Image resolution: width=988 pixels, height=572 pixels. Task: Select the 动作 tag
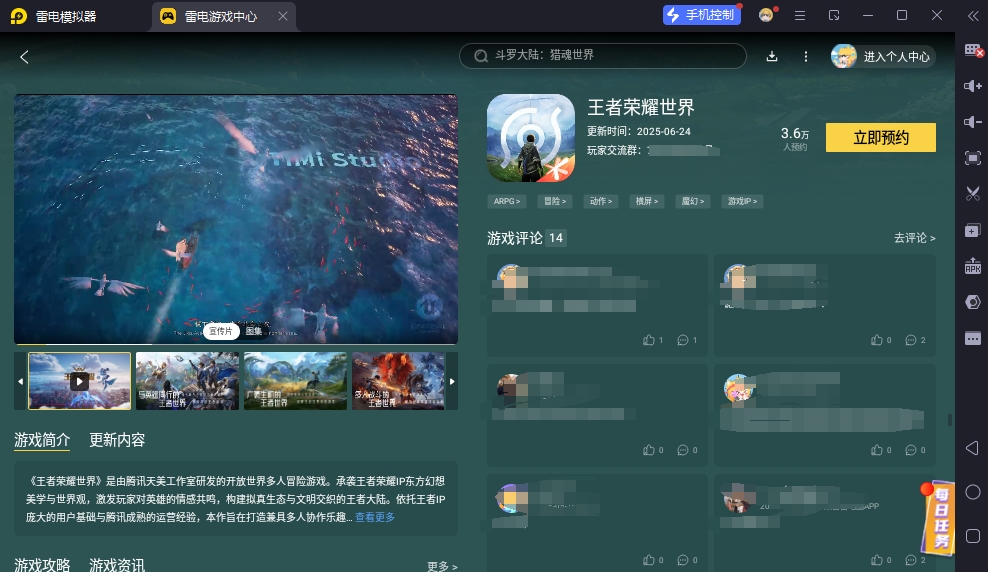601,201
